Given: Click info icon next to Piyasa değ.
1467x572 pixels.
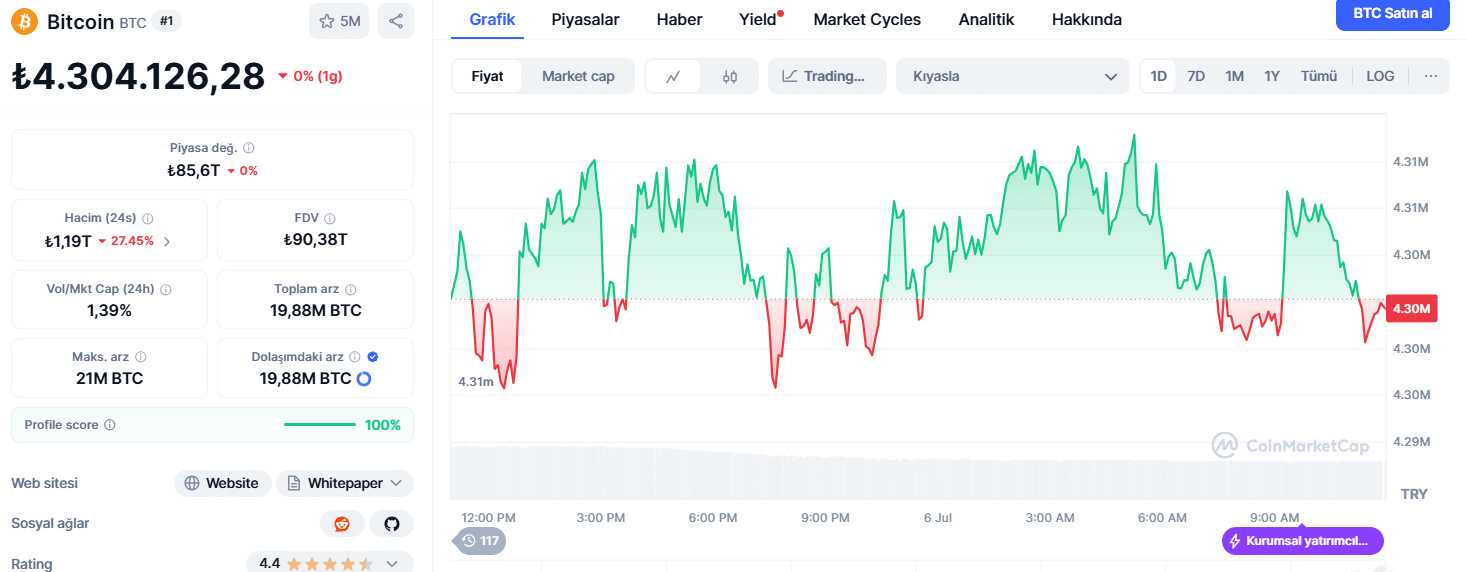Looking at the screenshot, I should (249, 148).
